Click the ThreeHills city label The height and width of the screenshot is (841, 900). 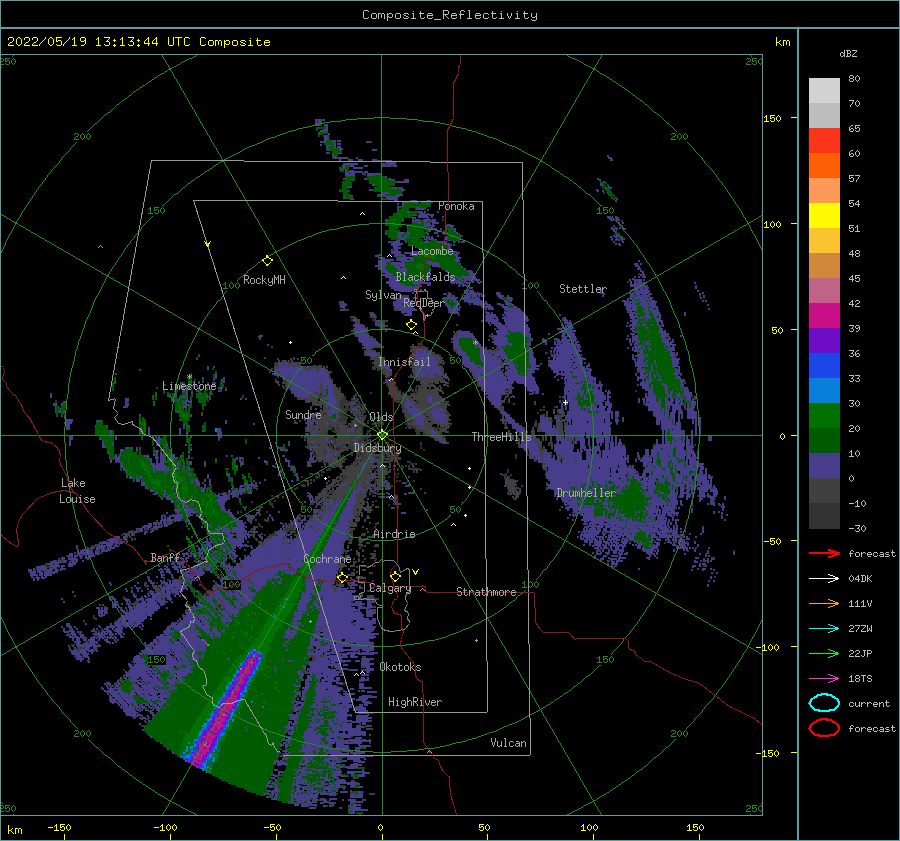pyautogui.click(x=501, y=437)
